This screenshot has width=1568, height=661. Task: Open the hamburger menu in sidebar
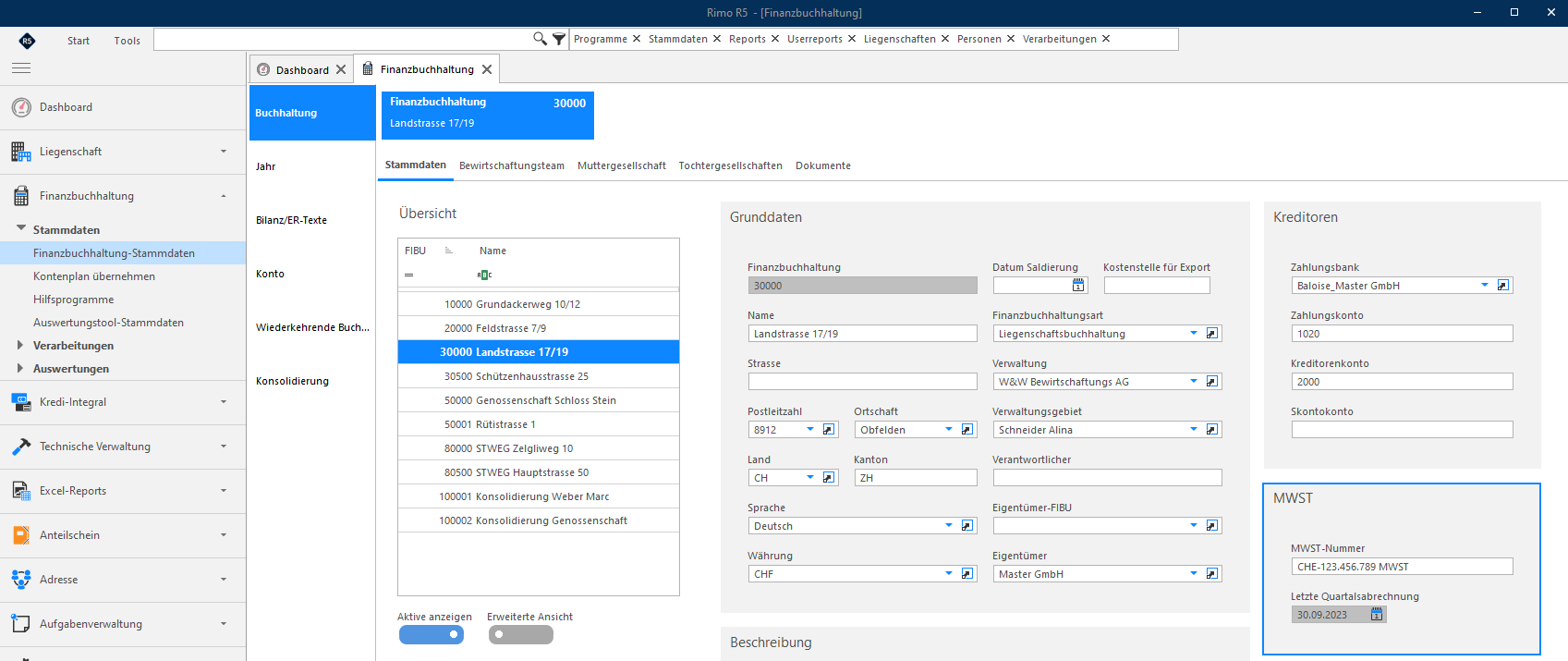(x=21, y=68)
